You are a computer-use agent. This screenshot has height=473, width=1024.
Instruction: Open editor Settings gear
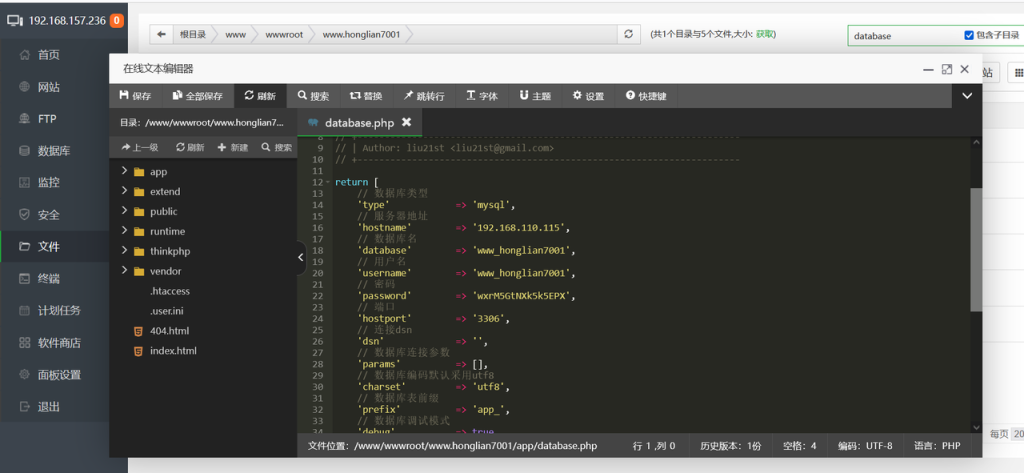(587, 96)
